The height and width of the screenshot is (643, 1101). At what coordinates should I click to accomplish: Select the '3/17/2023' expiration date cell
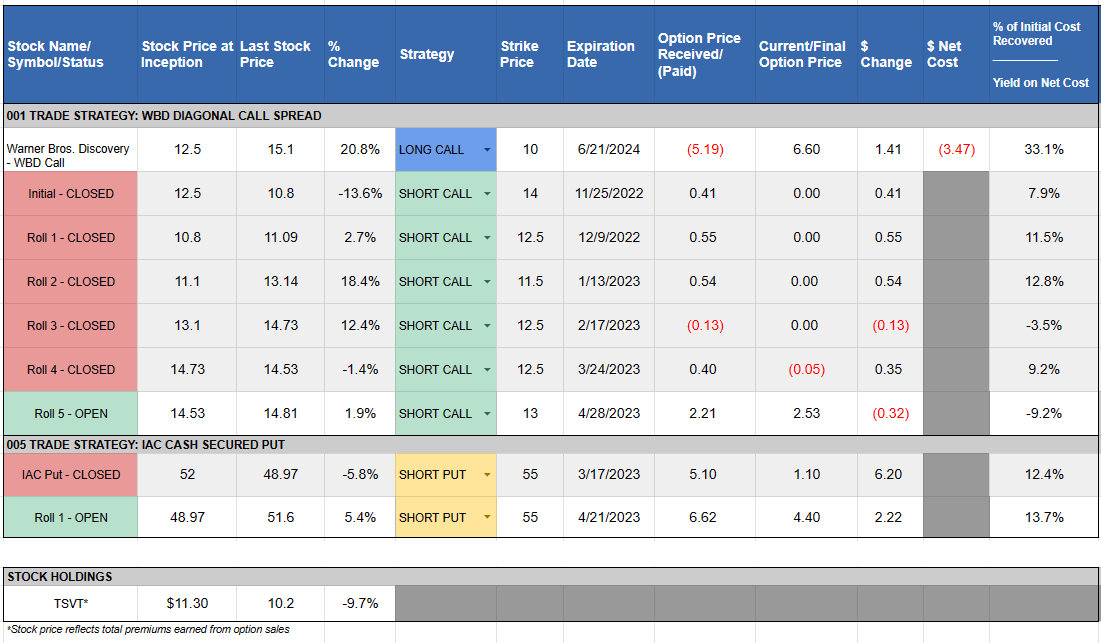pos(608,475)
